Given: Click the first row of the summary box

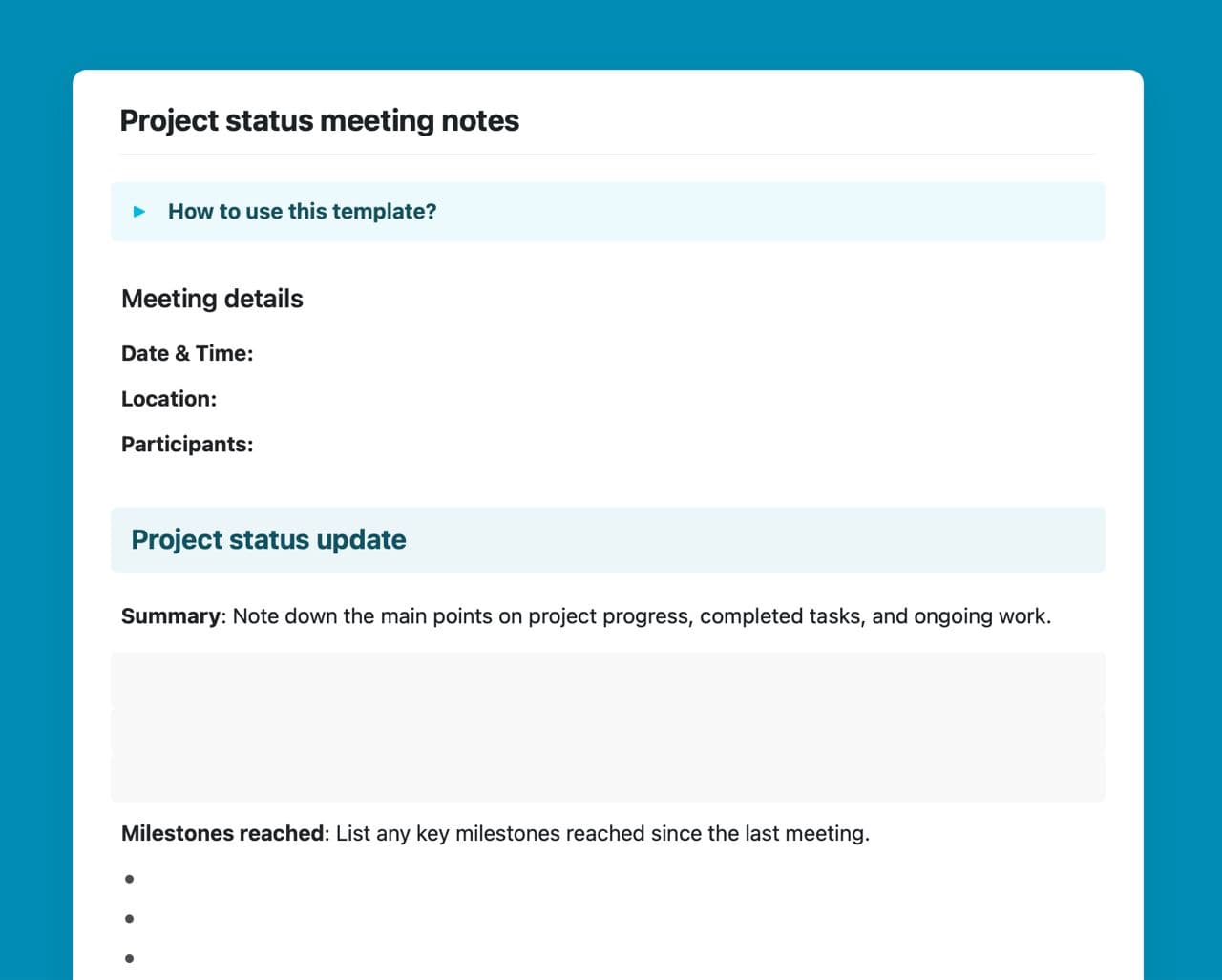Looking at the screenshot, I should (607, 678).
